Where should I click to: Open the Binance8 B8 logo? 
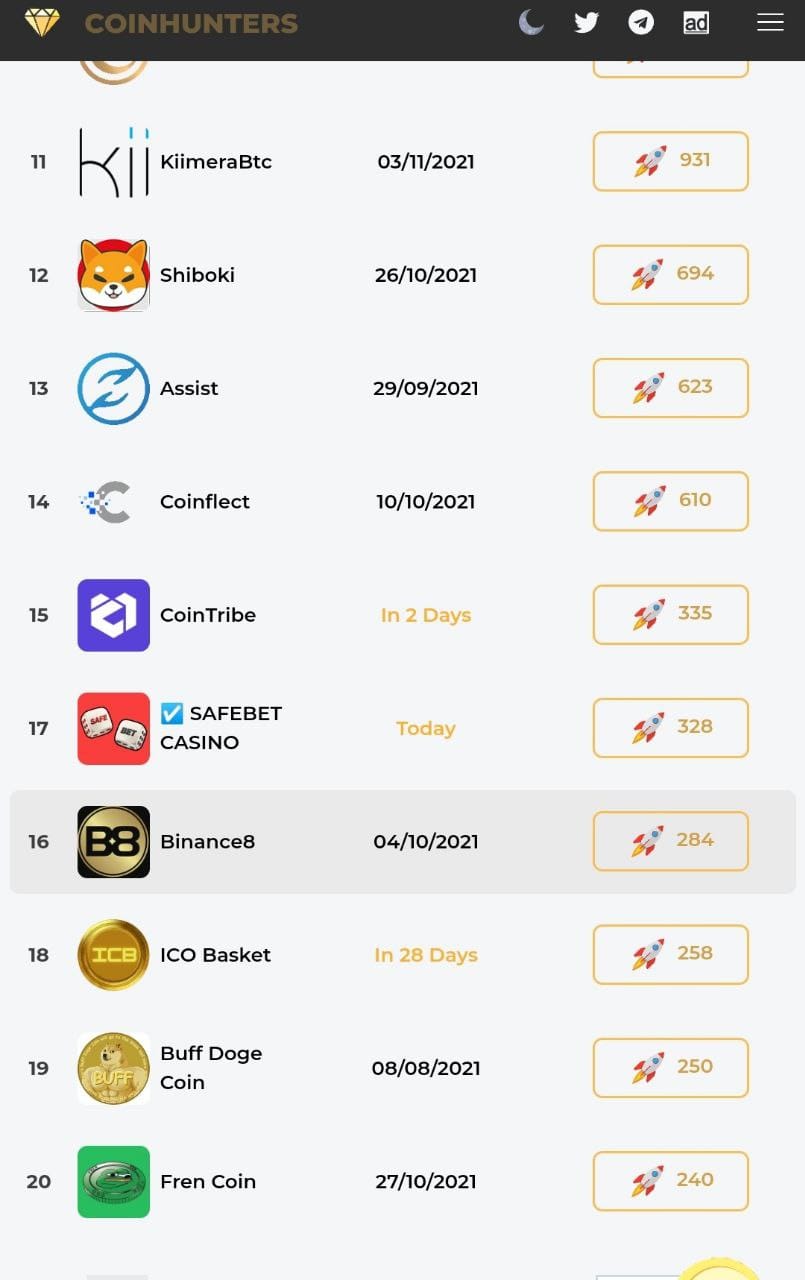114,842
